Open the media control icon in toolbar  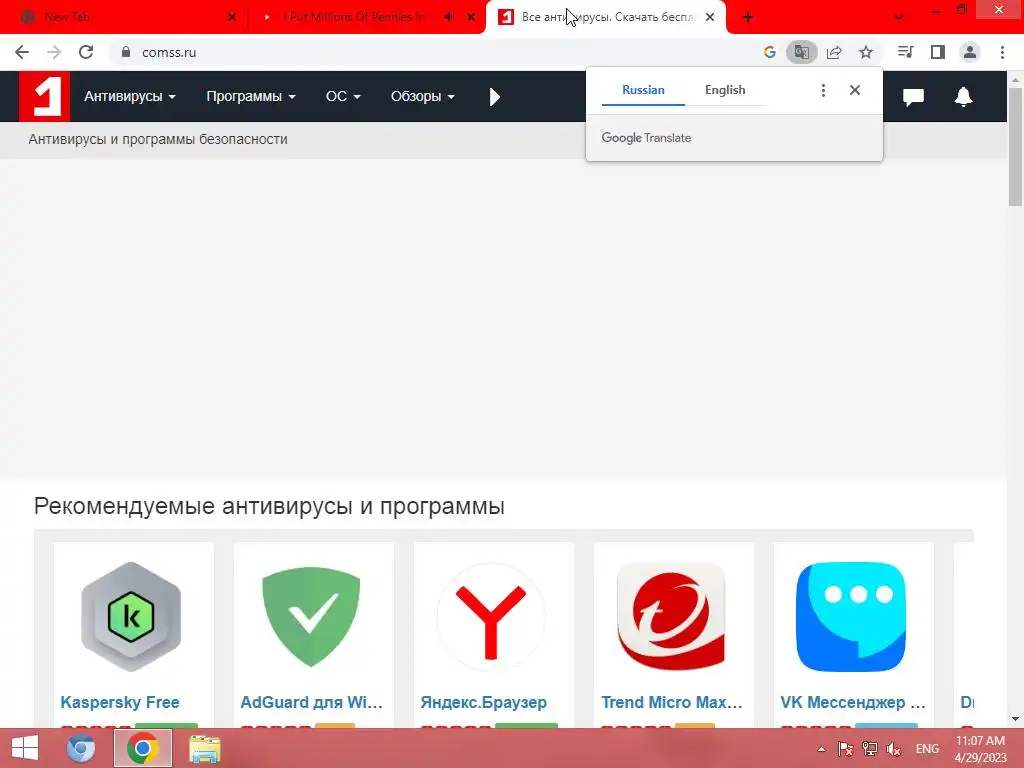point(905,52)
